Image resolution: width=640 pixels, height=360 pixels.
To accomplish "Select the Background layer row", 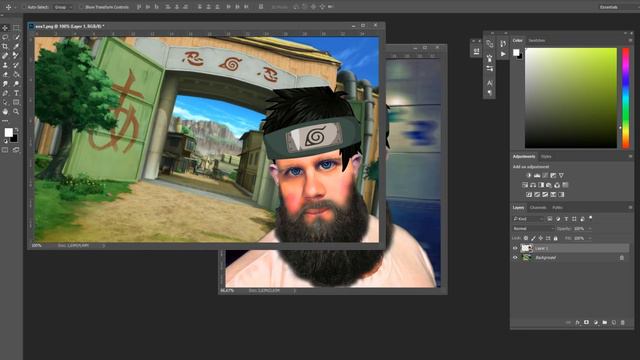I will pos(570,258).
